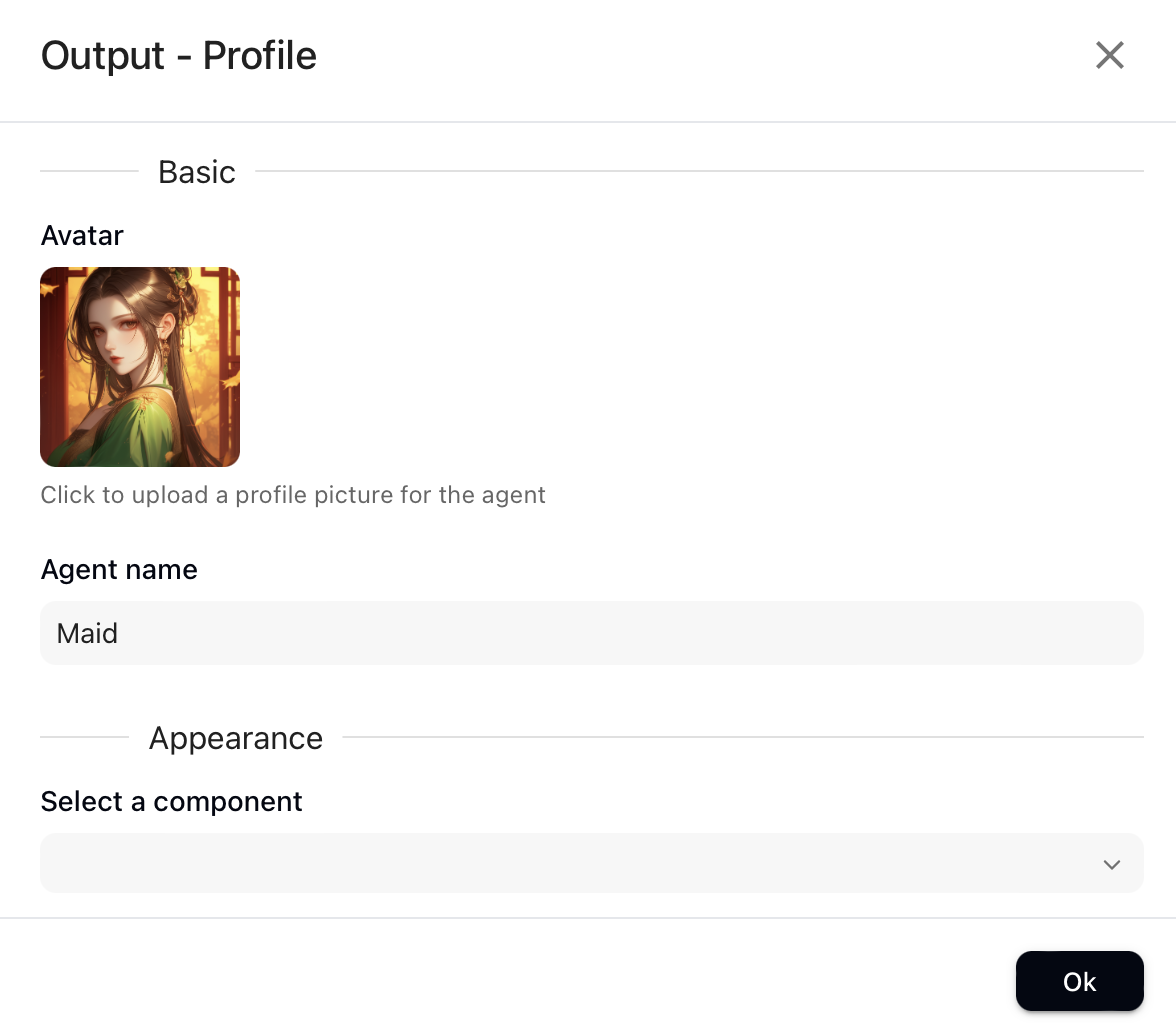Click the Basic section heading
Screen dimensions: 1176x1032
pyautogui.click(x=197, y=172)
